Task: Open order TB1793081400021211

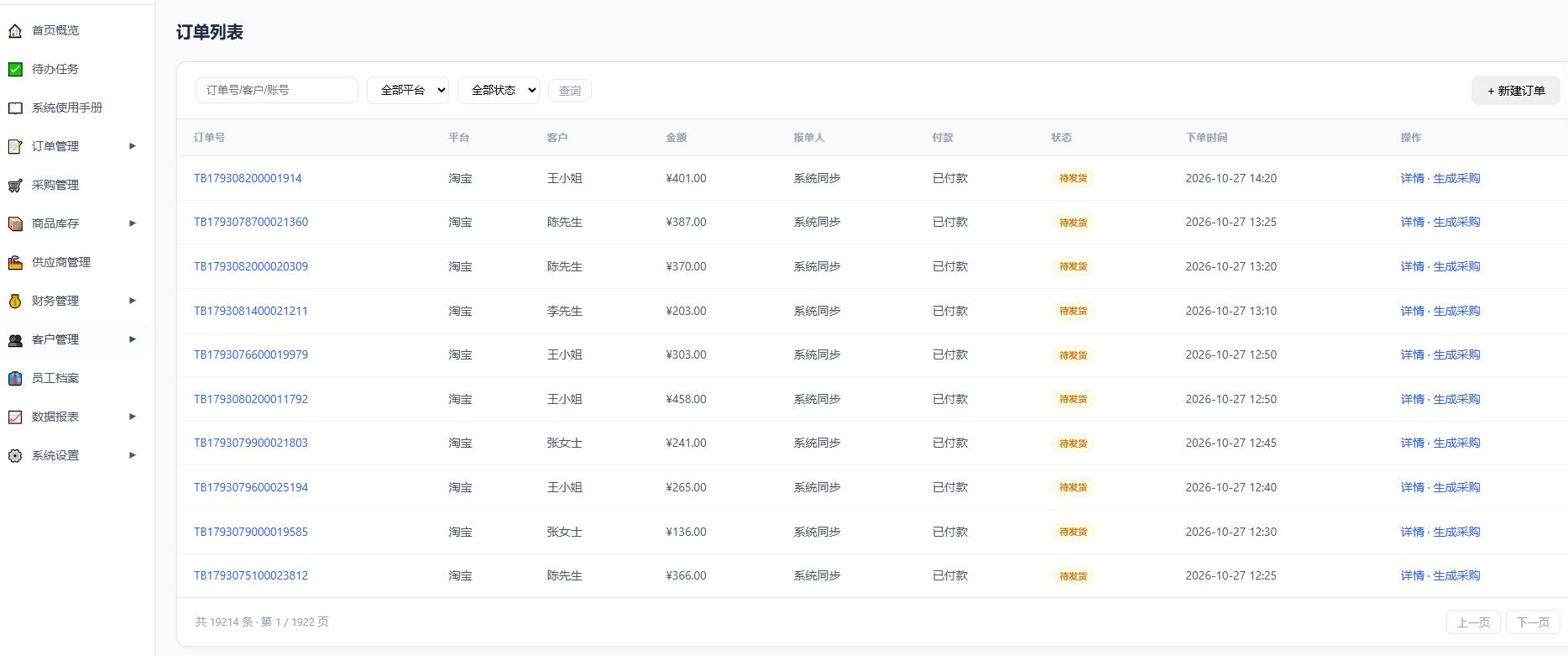Action: pyautogui.click(x=251, y=311)
